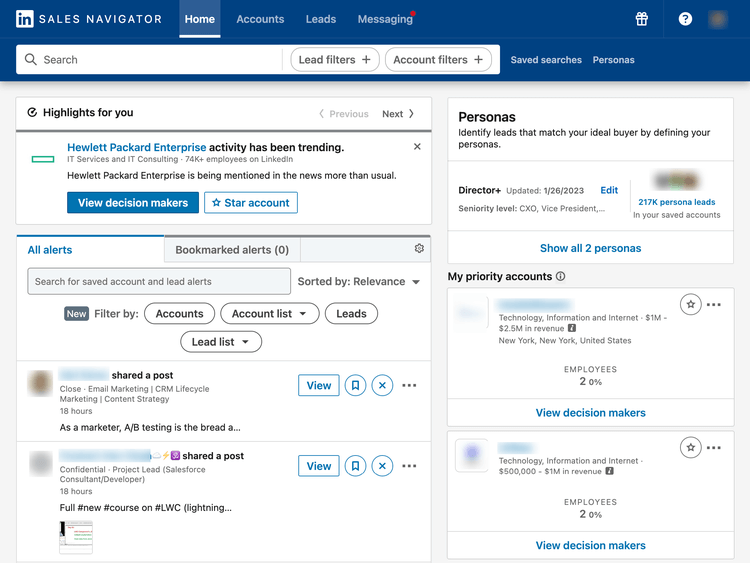750x563 pixels.
Task: Bookmark the LWC course post alert
Action: click(355, 466)
